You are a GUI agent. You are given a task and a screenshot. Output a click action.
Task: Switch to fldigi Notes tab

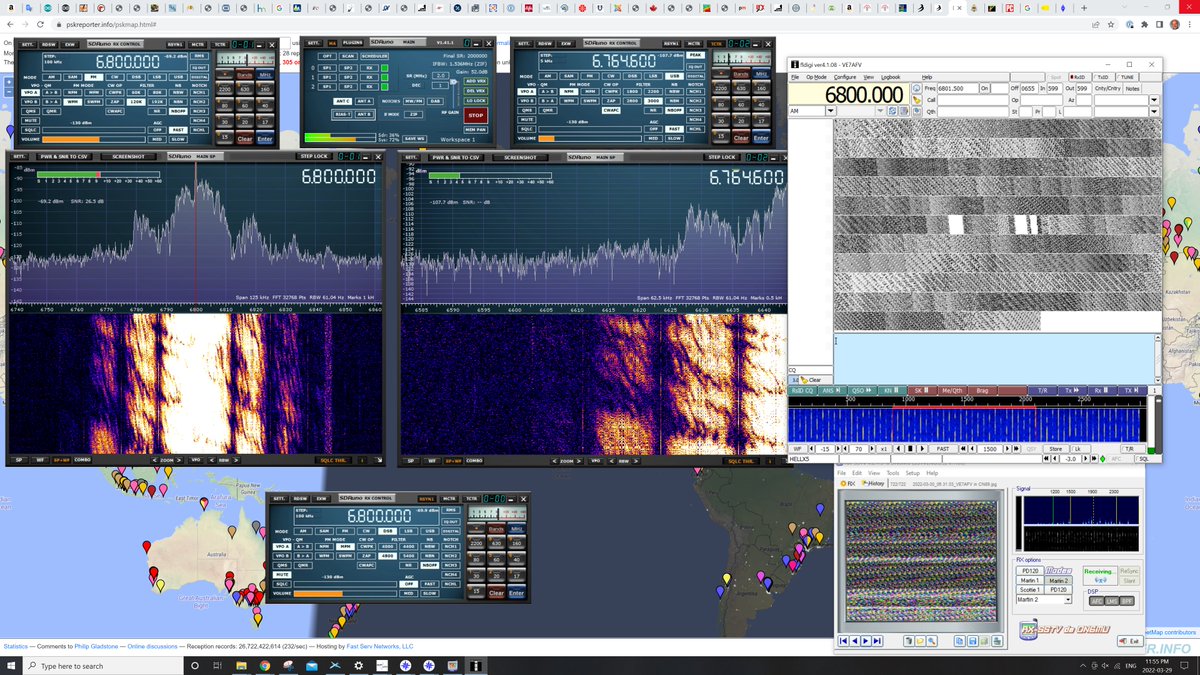pos(1132,88)
